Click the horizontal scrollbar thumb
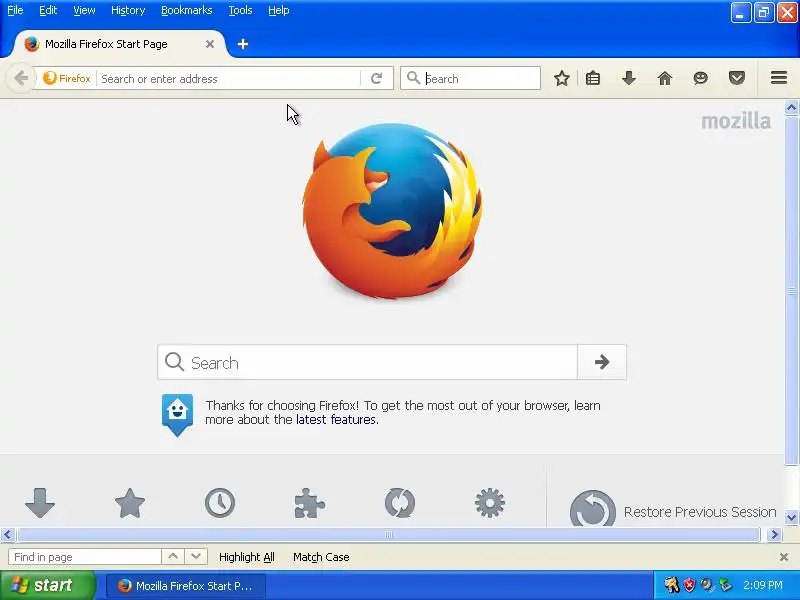Image resolution: width=800 pixels, height=600 pixels. click(x=389, y=534)
